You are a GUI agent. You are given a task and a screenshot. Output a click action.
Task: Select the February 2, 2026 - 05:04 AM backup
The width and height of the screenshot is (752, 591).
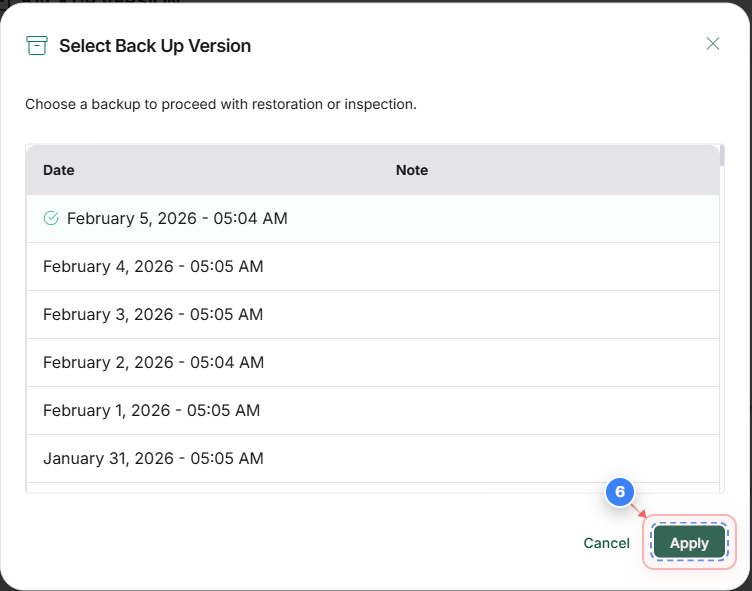coord(373,362)
